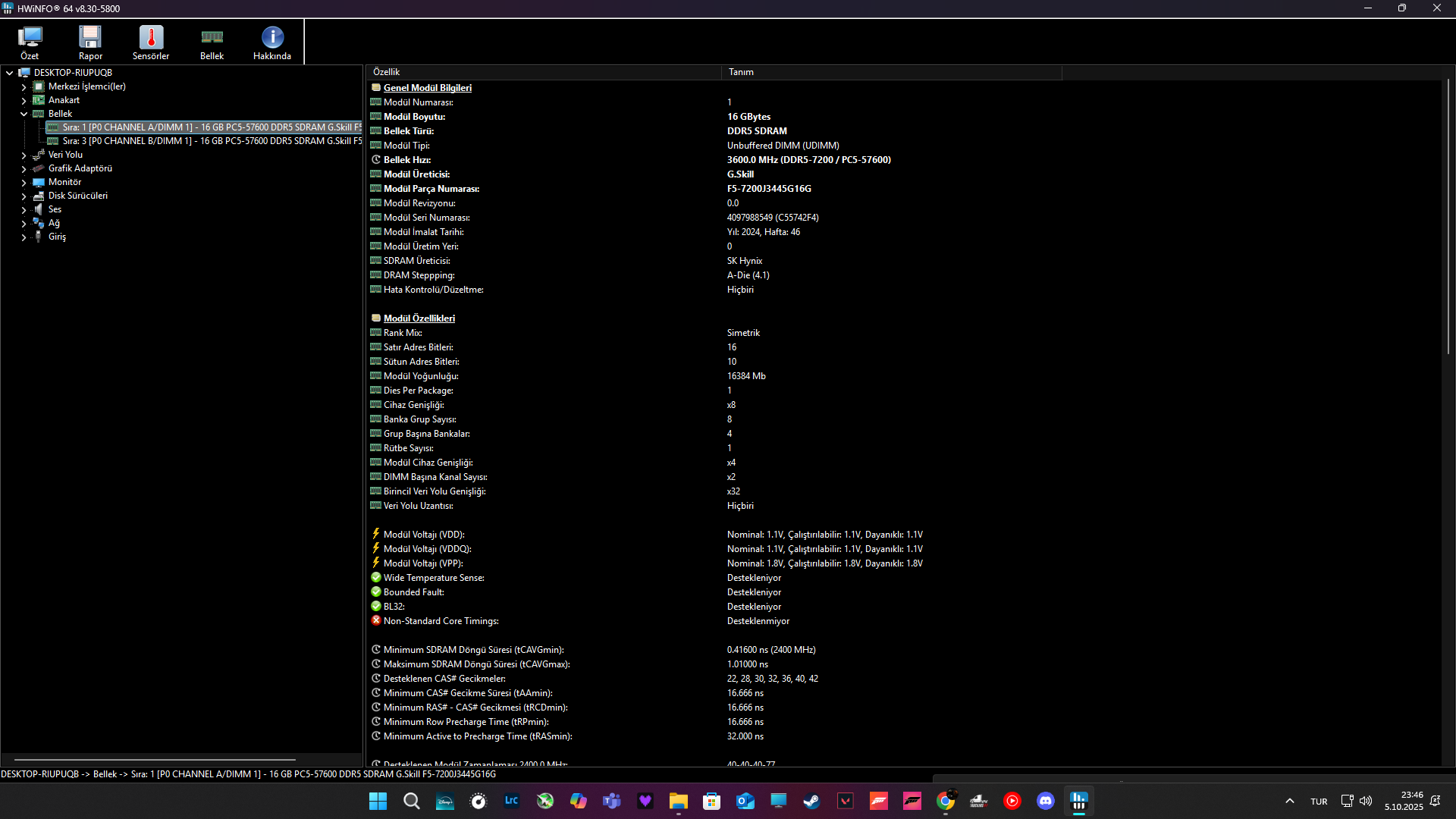The height and width of the screenshot is (819, 1456).
Task: Launch Valorant from the taskbar
Action: click(846, 801)
